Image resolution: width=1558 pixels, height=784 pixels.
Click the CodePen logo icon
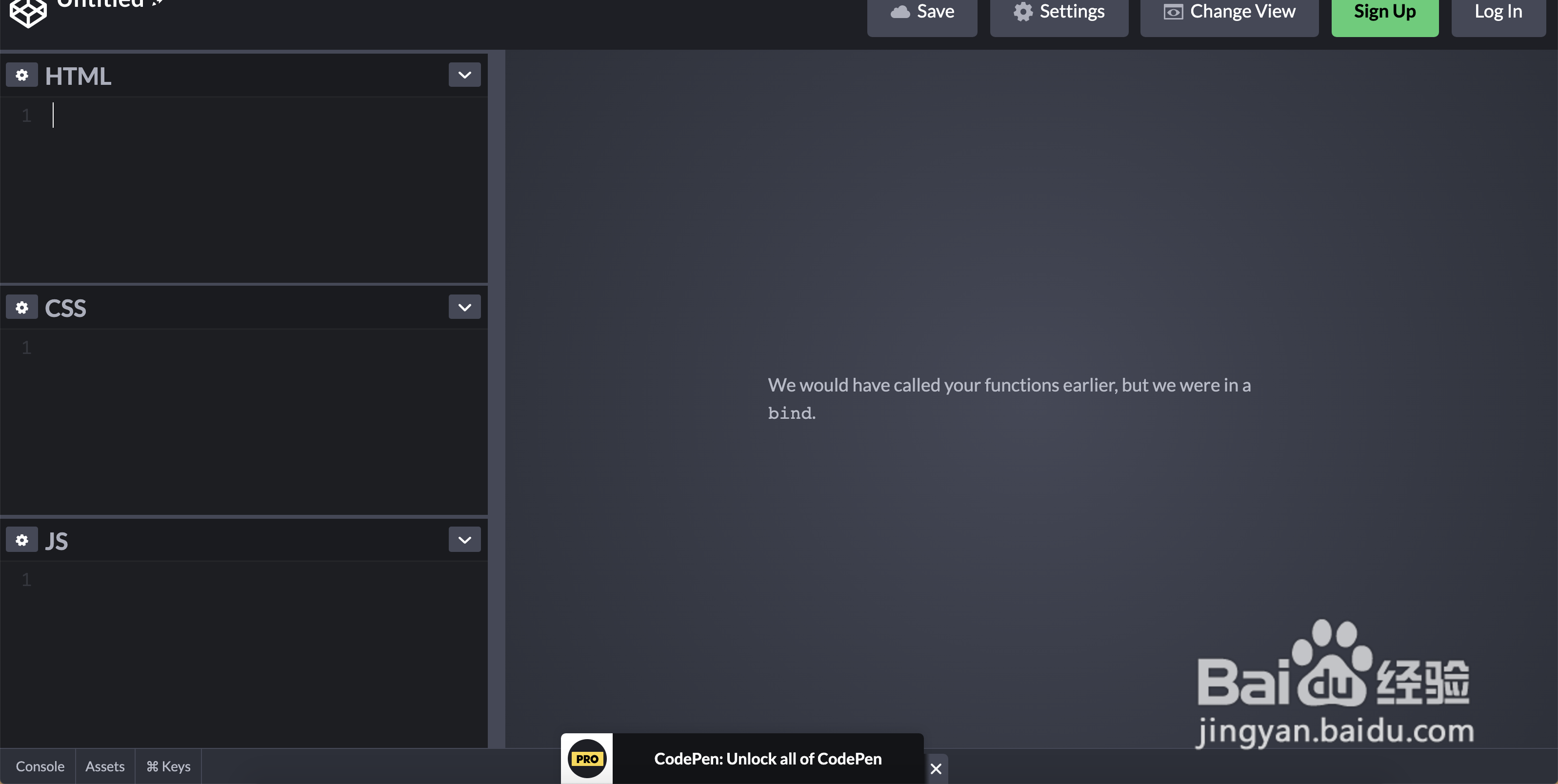coord(28,12)
